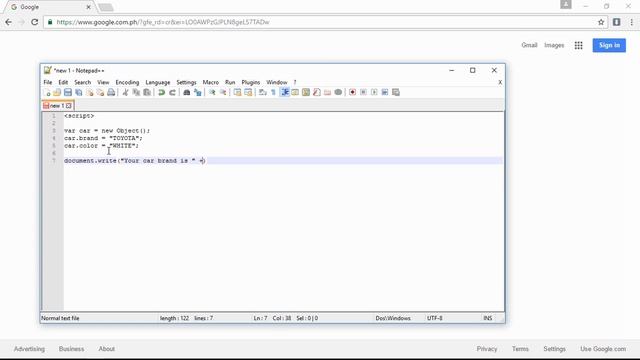This screenshot has height=360, width=640.
Task: Open the Macro menu
Action: (211, 82)
